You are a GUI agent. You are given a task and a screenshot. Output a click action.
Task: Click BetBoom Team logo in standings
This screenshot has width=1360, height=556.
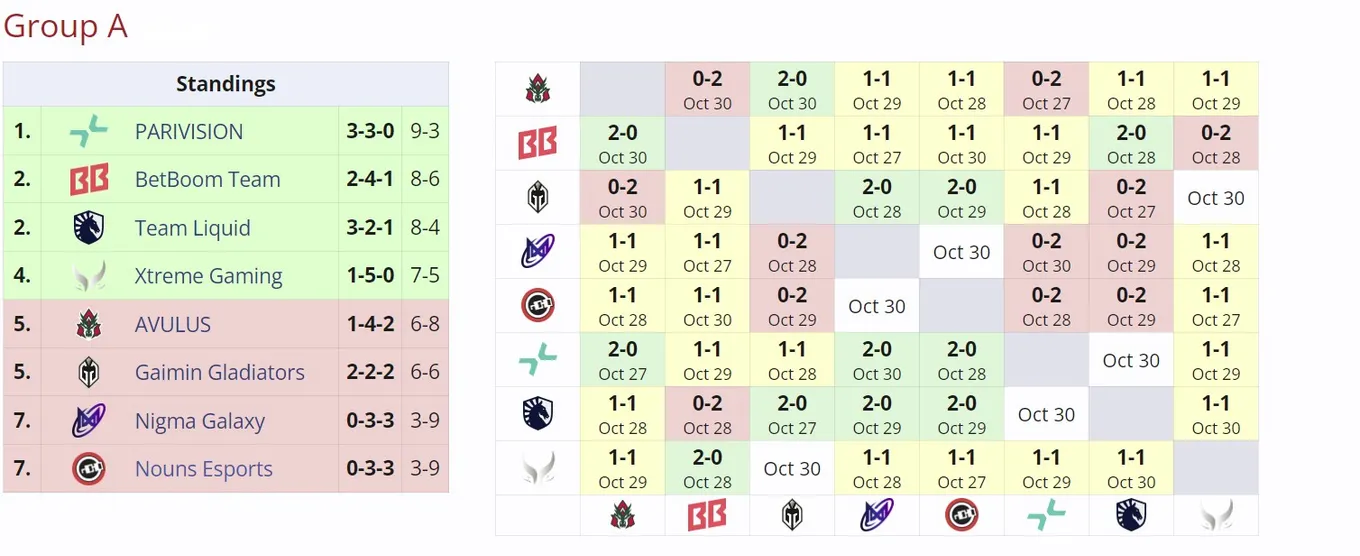point(89,180)
